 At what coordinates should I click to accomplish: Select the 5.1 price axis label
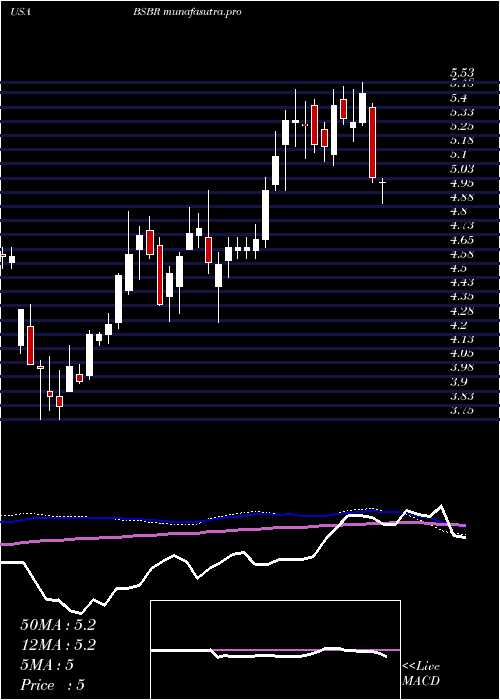pyautogui.click(x=459, y=155)
